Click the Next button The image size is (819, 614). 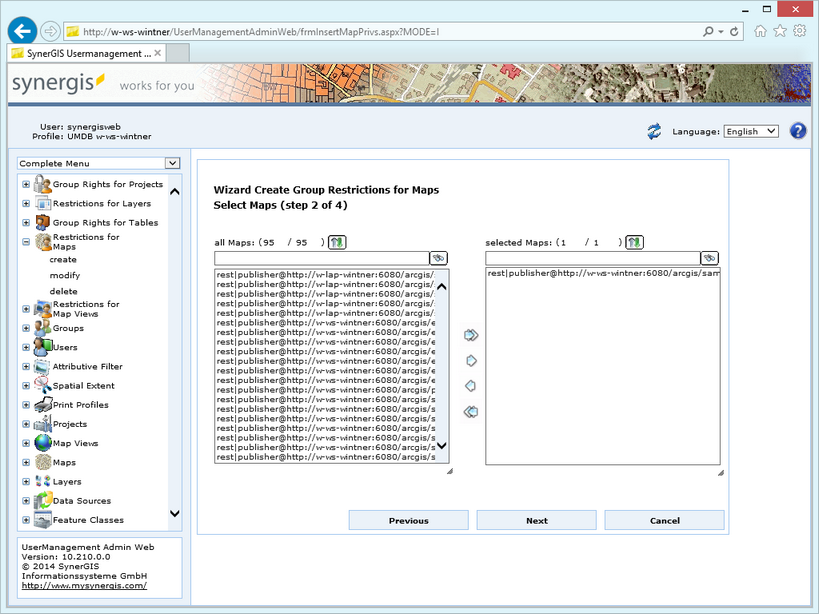point(536,520)
